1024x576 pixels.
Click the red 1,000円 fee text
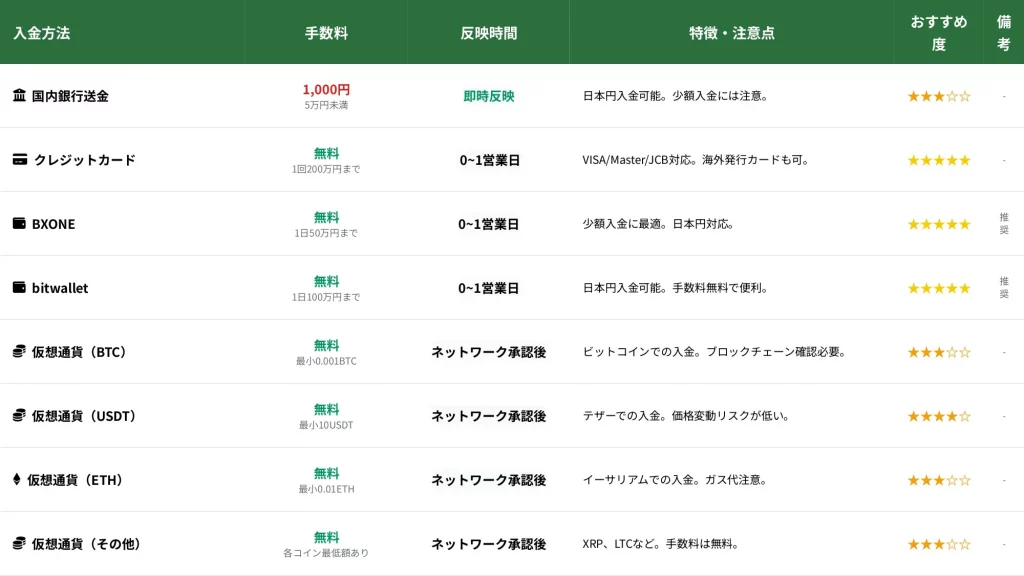coord(326,89)
